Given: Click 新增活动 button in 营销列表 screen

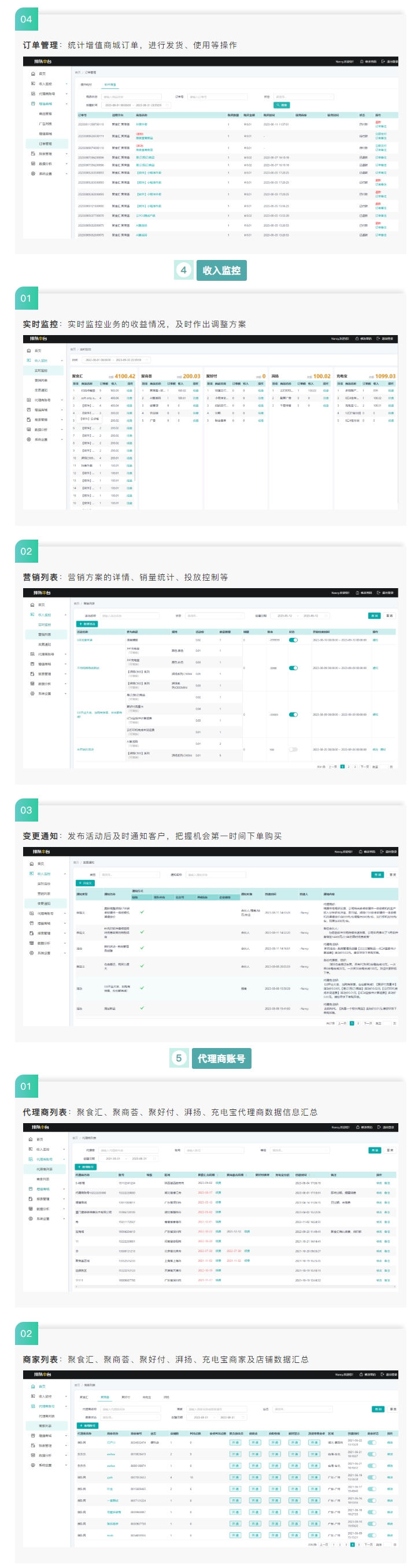Looking at the screenshot, I should (87, 624).
